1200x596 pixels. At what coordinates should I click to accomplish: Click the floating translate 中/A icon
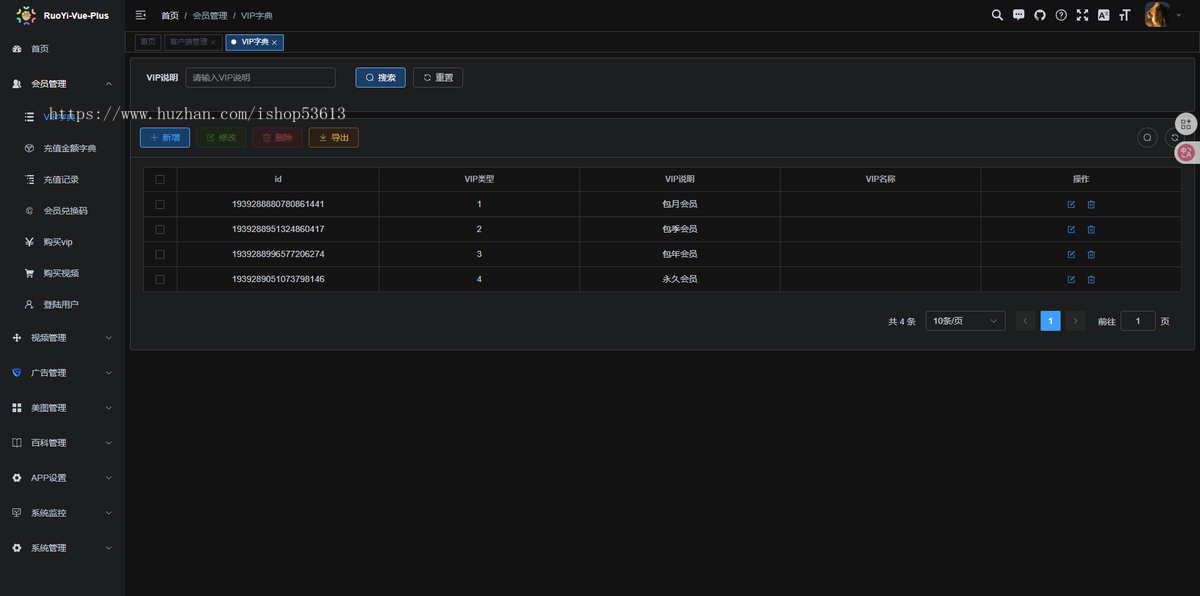(1186, 153)
